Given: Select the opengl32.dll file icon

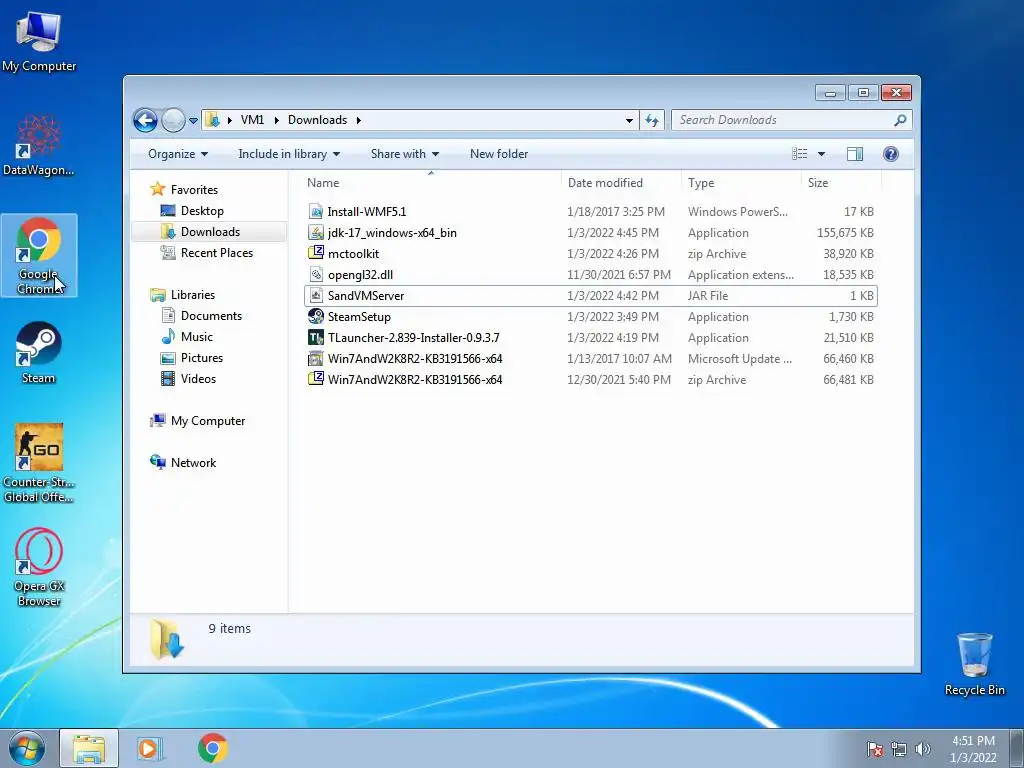Looking at the screenshot, I should [316, 274].
